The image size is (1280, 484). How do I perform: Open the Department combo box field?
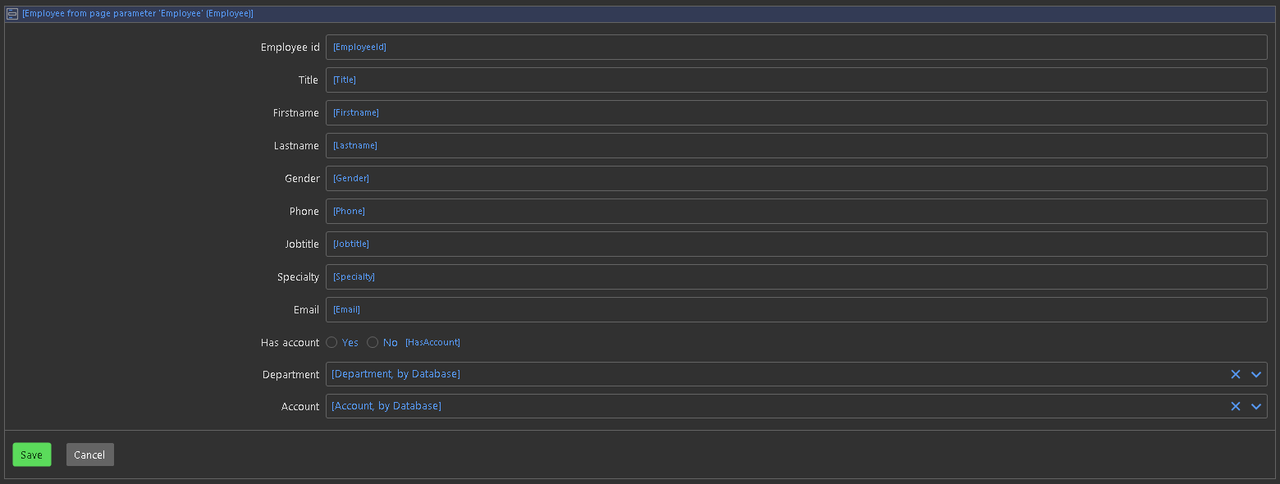[x=796, y=374]
